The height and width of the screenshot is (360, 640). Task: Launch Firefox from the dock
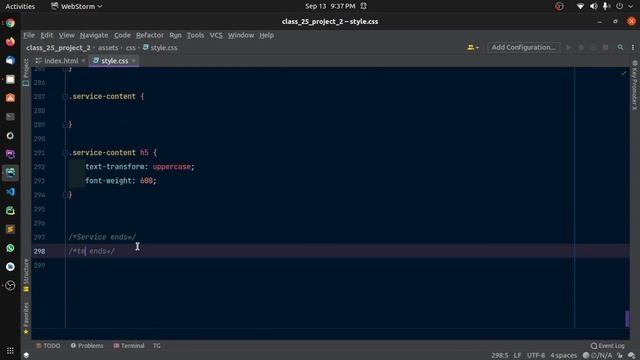point(10,42)
